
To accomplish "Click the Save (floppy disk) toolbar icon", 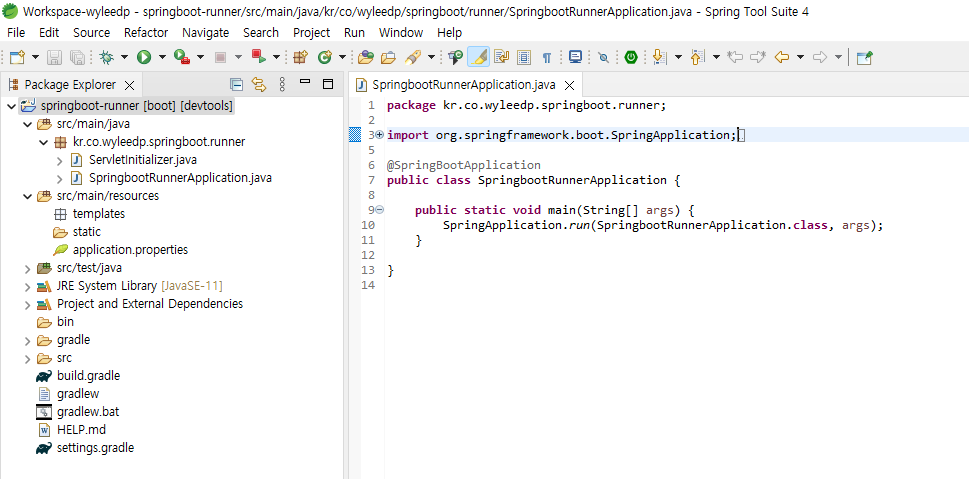I will [x=54, y=57].
